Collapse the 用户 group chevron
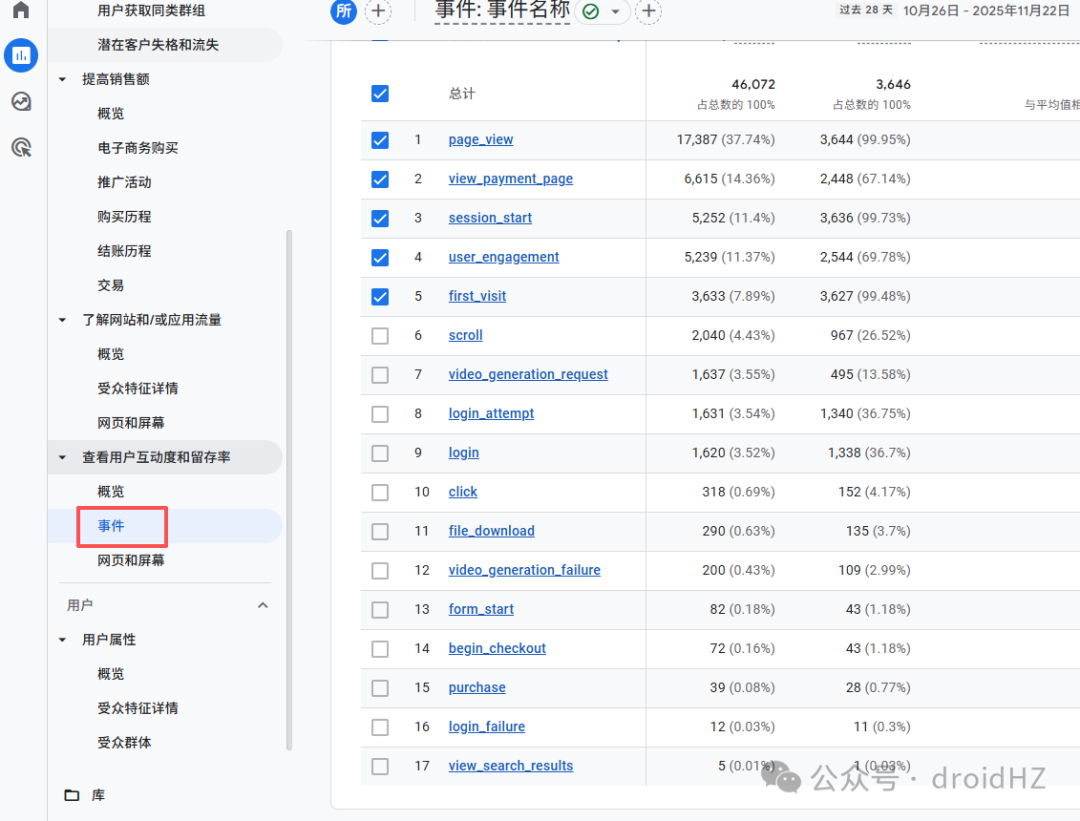The width and height of the screenshot is (1080, 821). [x=262, y=605]
